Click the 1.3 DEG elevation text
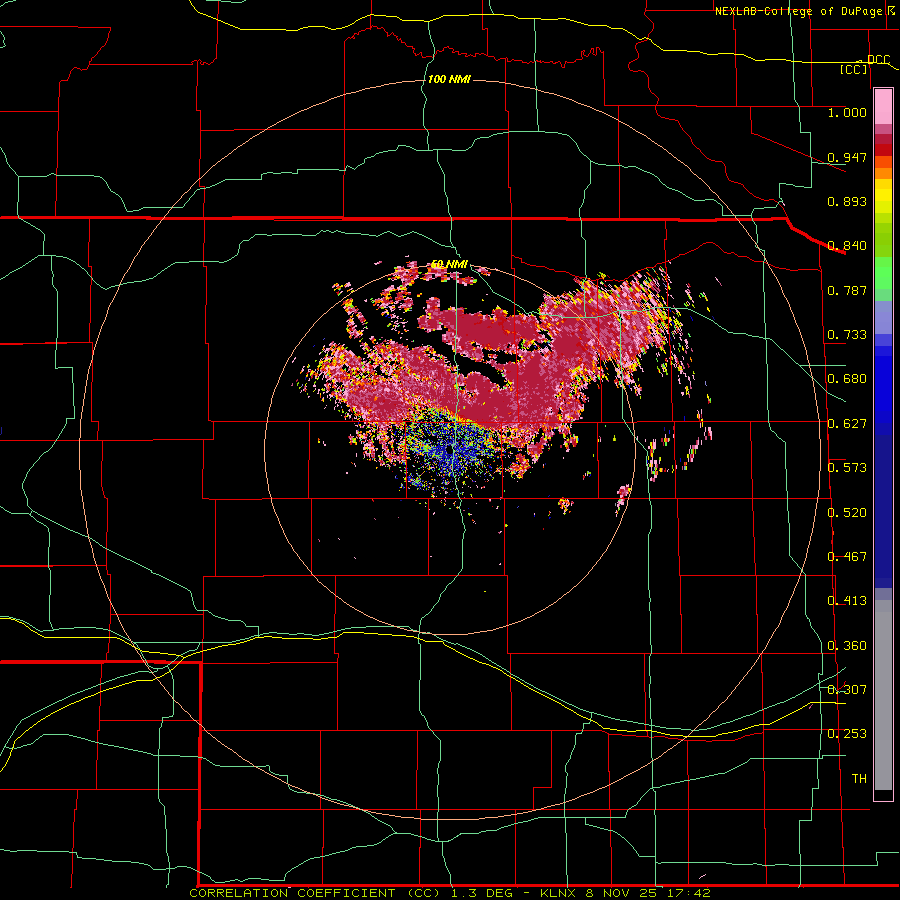The height and width of the screenshot is (900, 900). (482, 893)
